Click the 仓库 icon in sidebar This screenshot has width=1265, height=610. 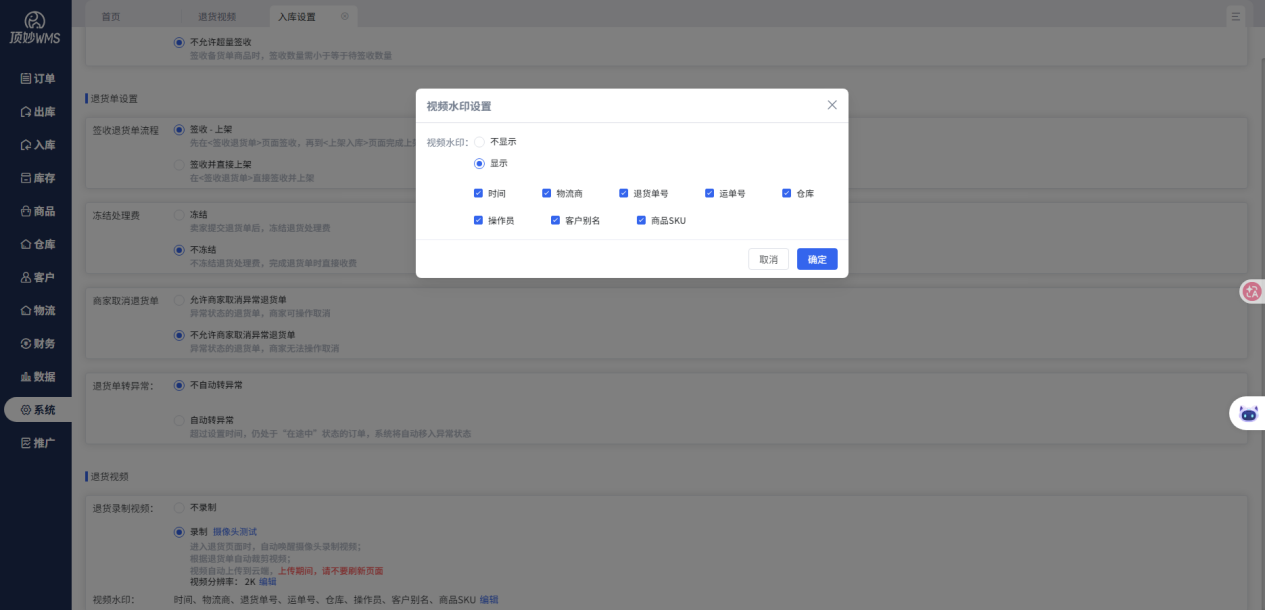click(26, 244)
